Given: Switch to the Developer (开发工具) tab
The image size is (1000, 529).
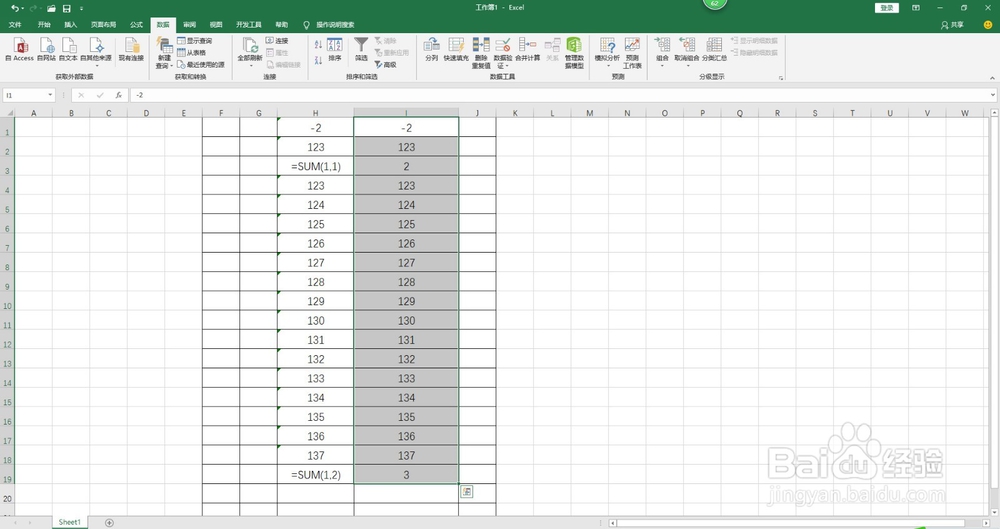Looking at the screenshot, I should point(249,25).
